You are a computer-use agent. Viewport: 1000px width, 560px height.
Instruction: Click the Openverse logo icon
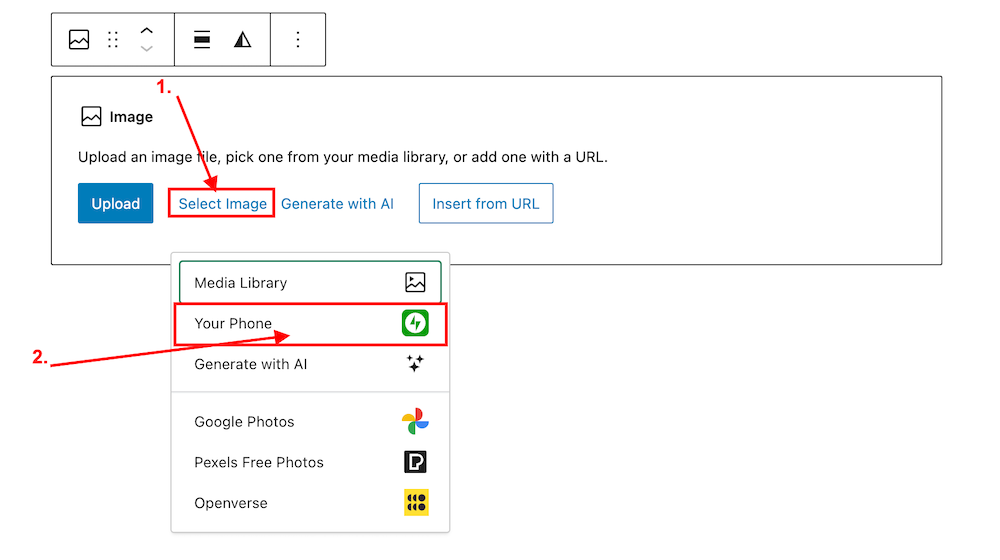tap(415, 503)
